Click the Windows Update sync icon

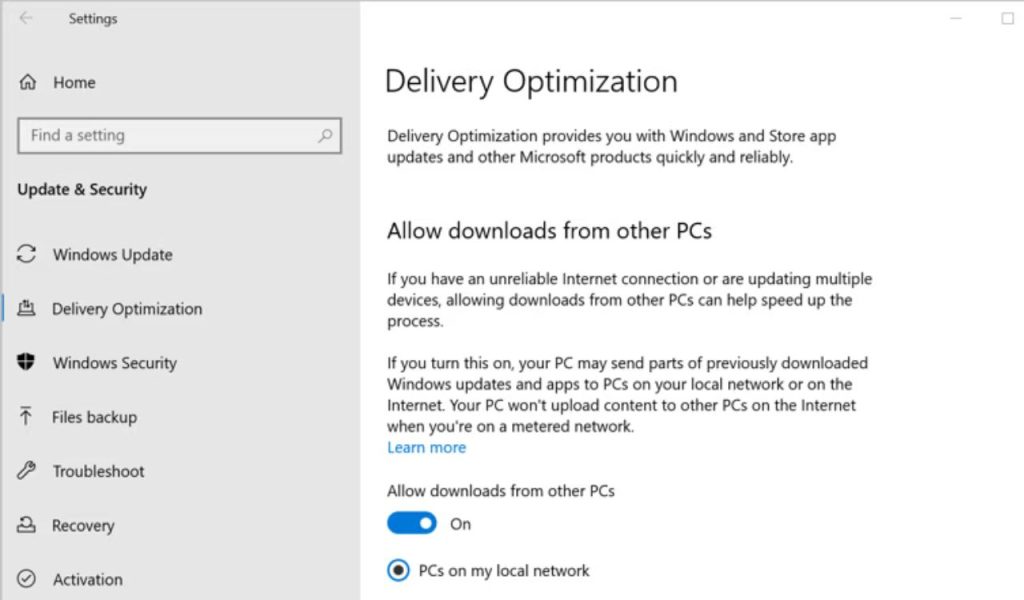point(27,254)
